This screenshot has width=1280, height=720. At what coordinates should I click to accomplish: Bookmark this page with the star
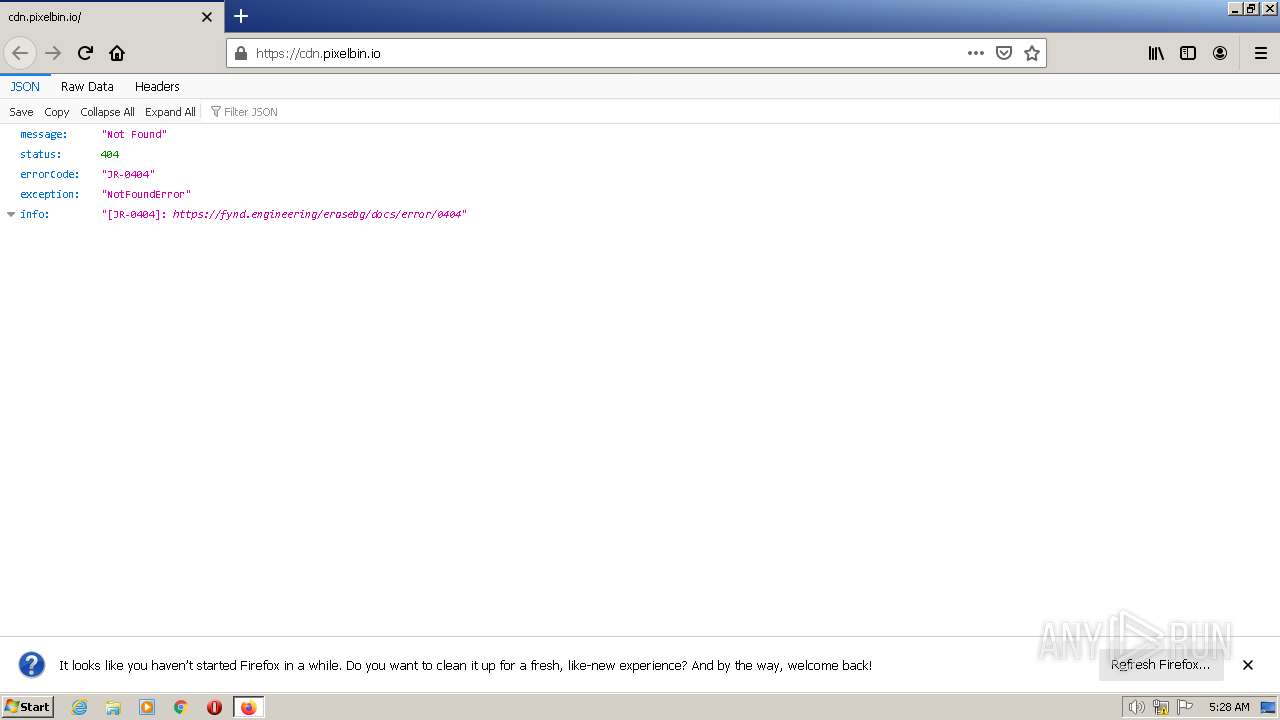[1032, 53]
